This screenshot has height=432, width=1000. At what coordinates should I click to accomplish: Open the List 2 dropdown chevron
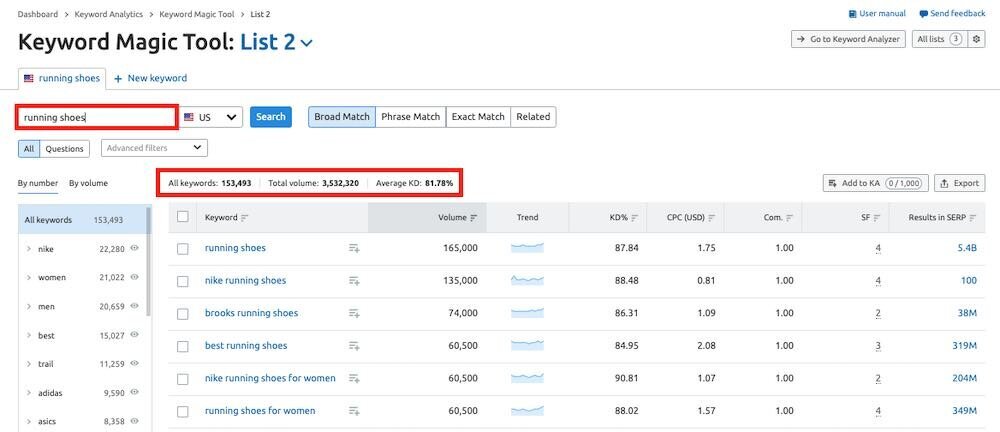pyautogui.click(x=307, y=43)
